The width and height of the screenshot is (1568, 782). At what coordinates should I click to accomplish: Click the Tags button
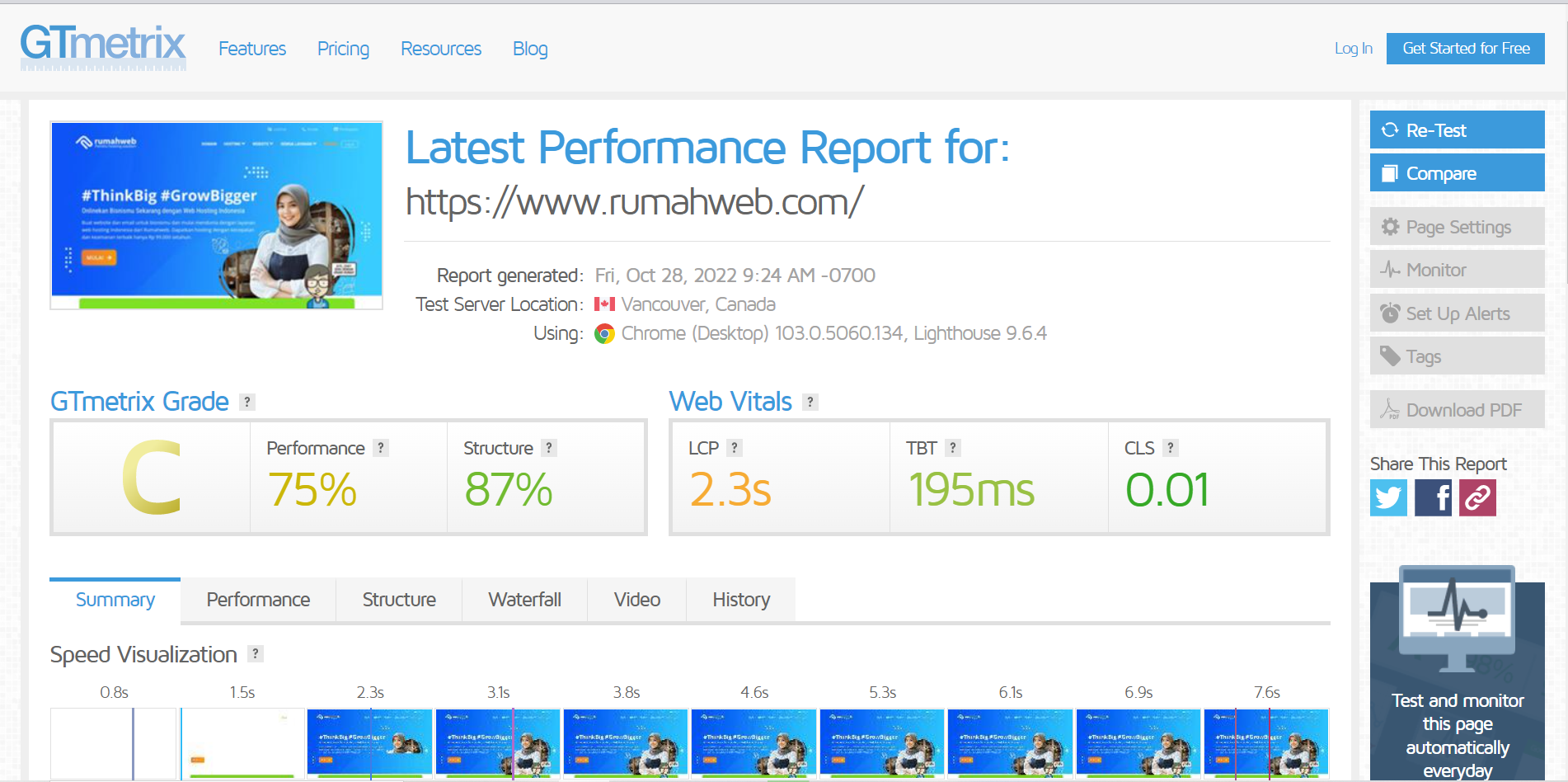(x=1458, y=356)
